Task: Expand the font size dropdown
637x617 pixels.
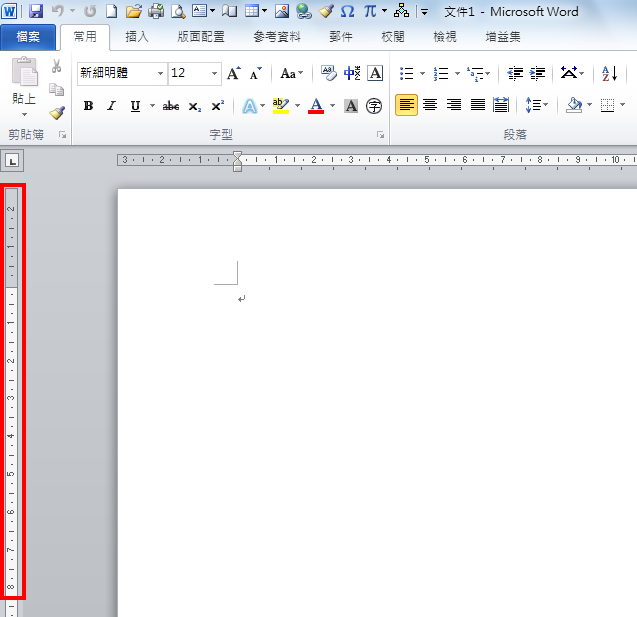Action: (215, 74)
